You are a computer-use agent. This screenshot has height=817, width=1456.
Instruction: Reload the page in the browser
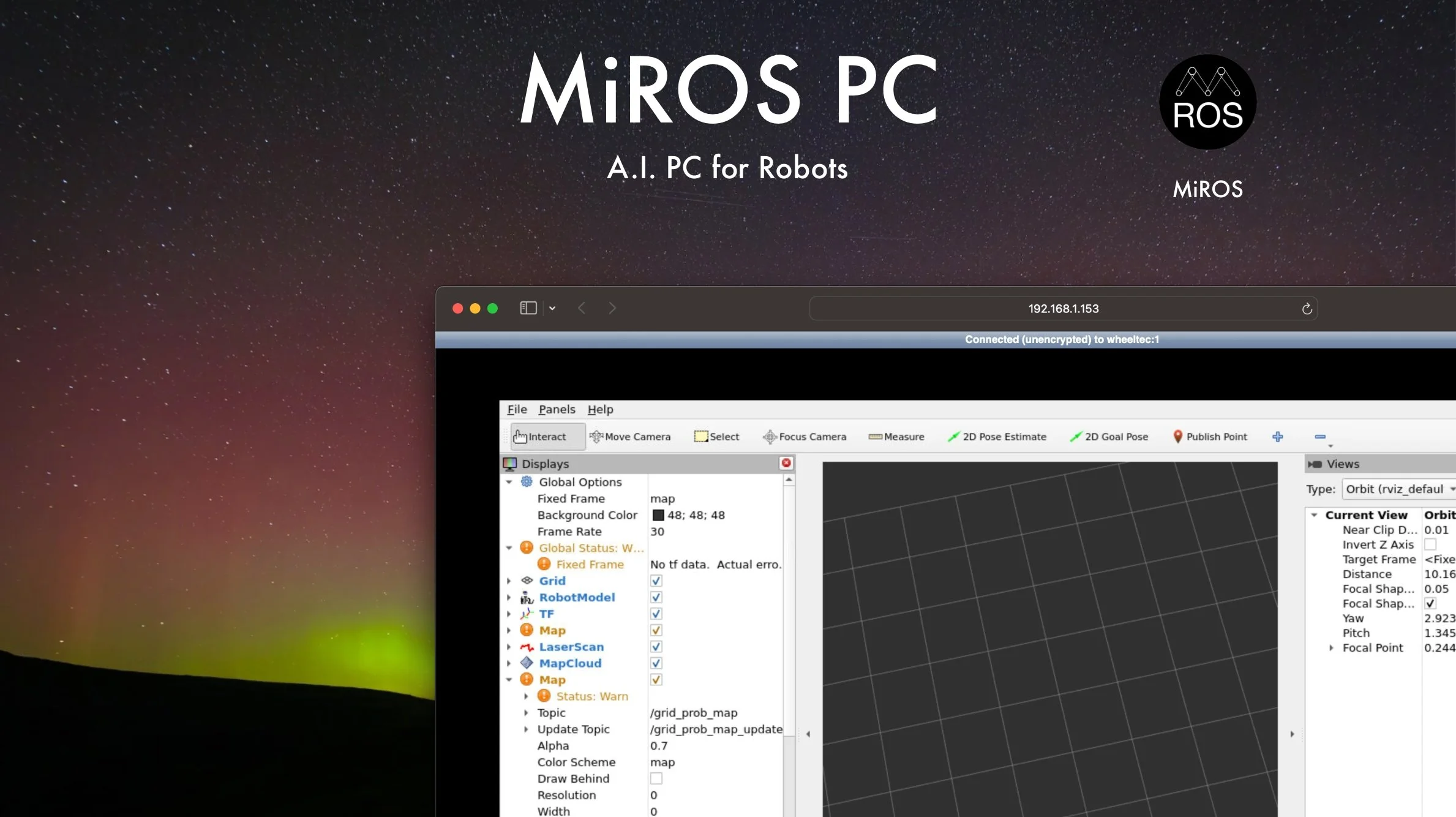pos(1307,309)
